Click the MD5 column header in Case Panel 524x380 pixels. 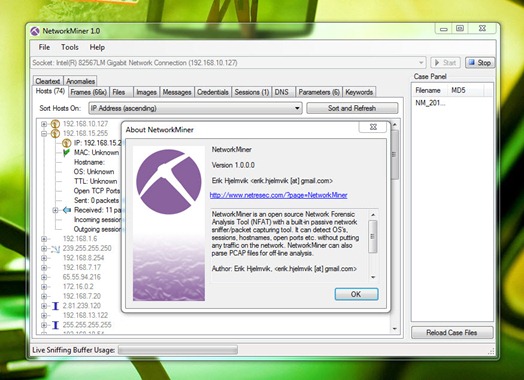466,90
